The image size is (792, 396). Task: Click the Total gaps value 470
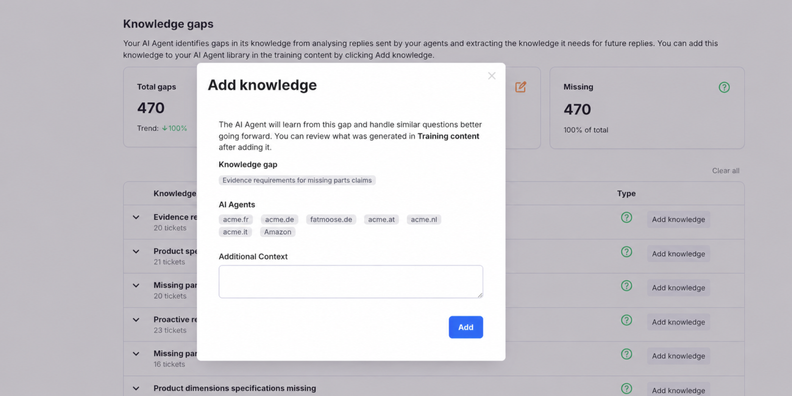[x=151, y=108]
